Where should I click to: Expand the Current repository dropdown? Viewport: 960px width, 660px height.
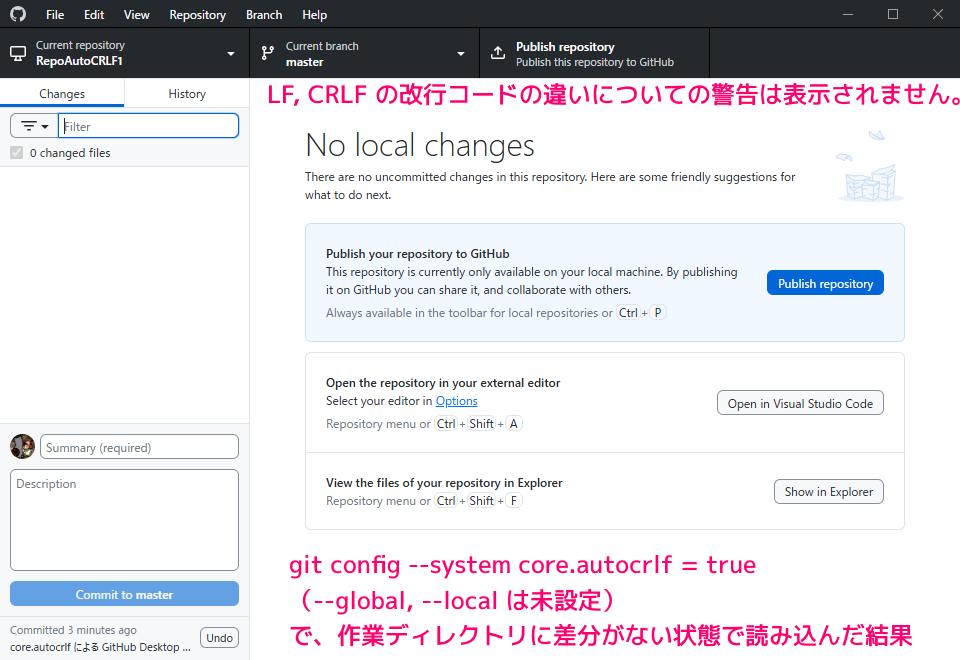click(x=231, y=53)
